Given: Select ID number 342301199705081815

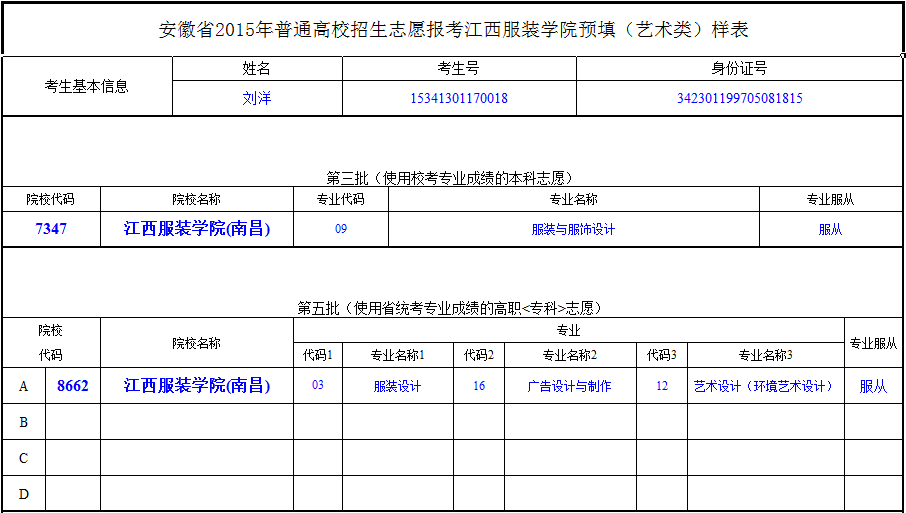Looking at the screenshot, I should [x=739, y=98].
